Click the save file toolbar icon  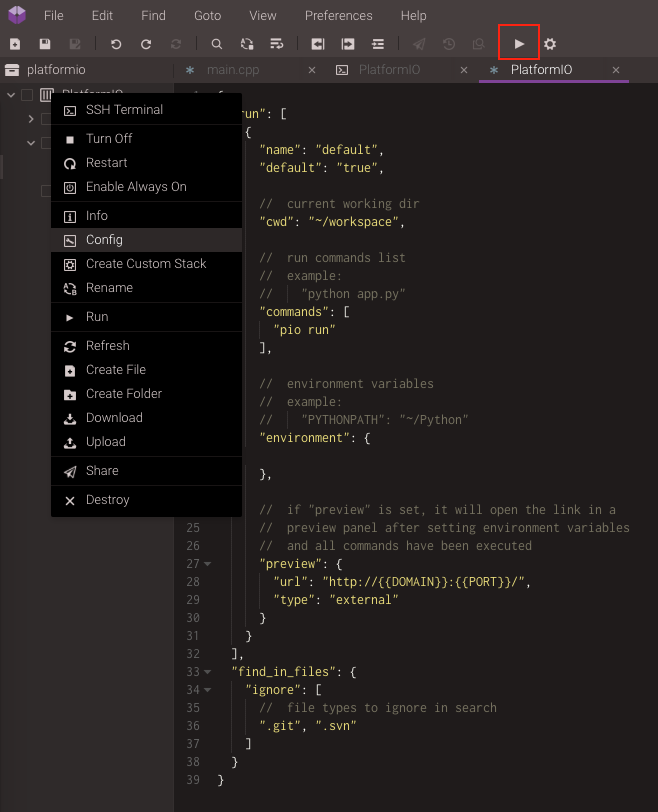[x=45, y=44]
